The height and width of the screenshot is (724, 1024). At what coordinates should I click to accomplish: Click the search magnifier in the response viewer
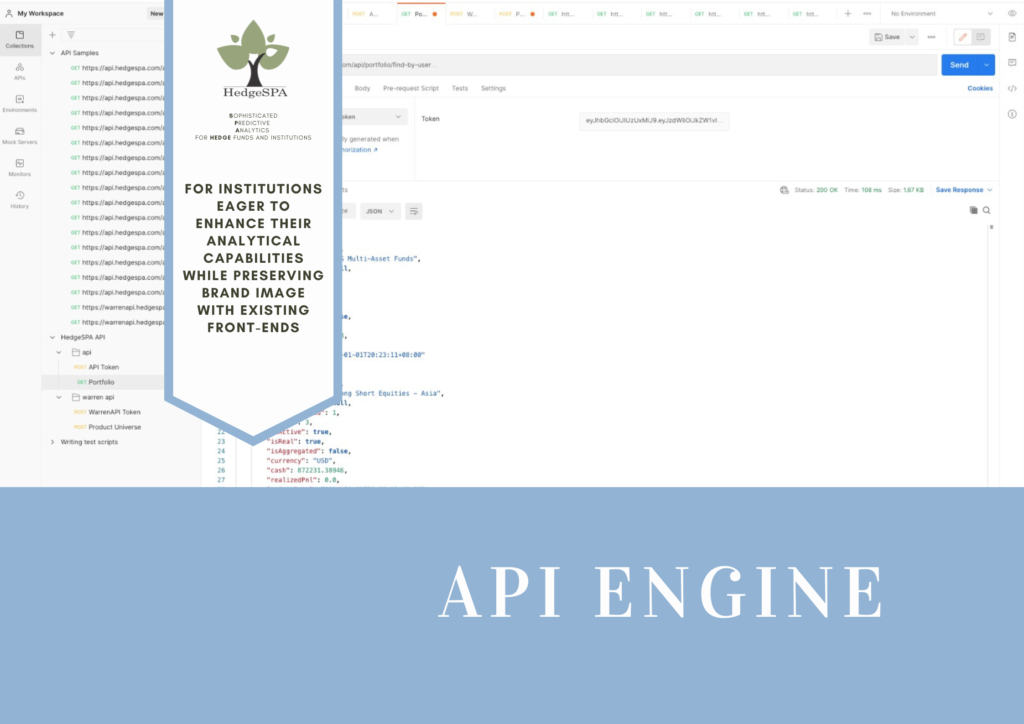pos(986,210)
